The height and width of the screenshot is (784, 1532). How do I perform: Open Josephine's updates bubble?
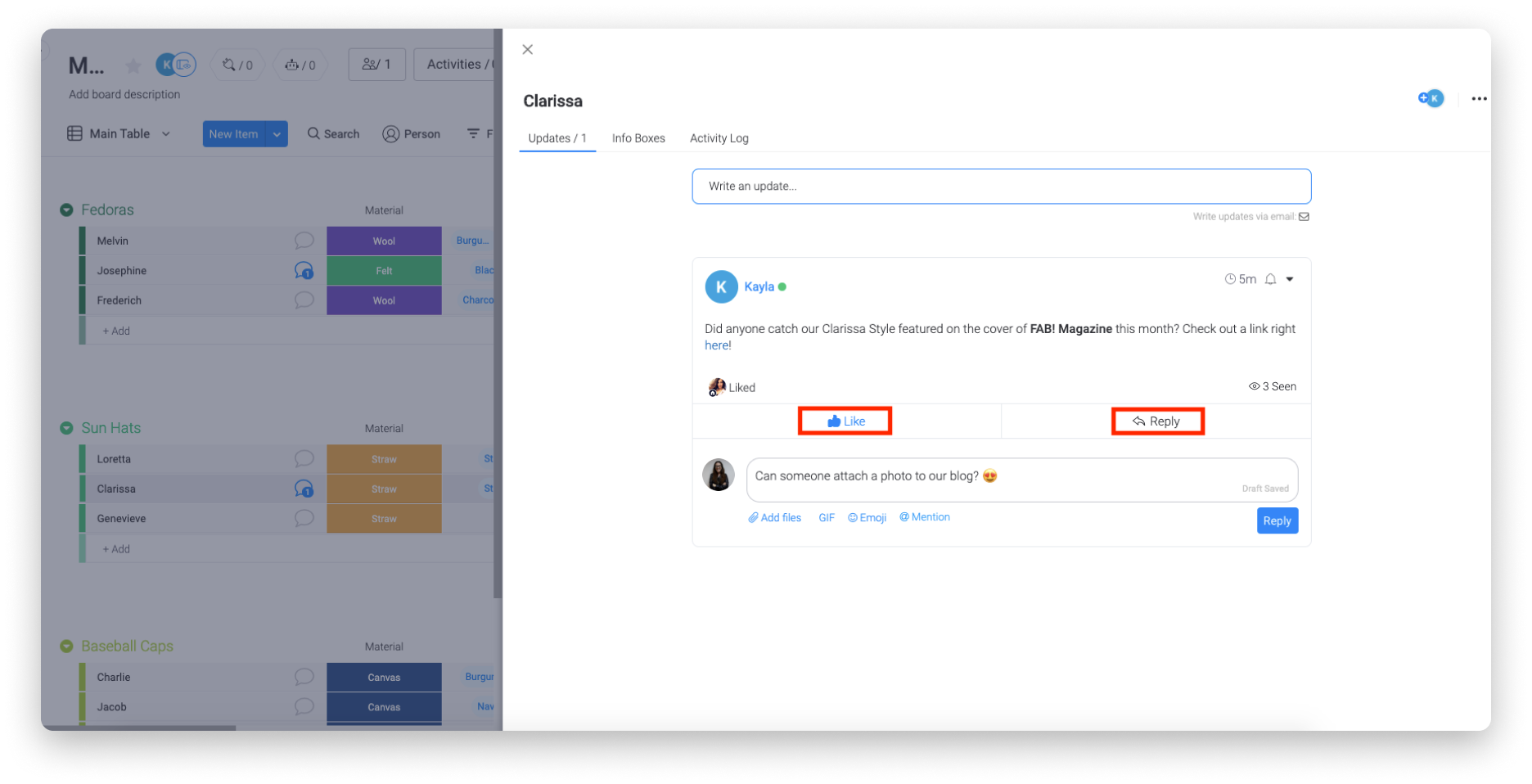click(304, 271)
